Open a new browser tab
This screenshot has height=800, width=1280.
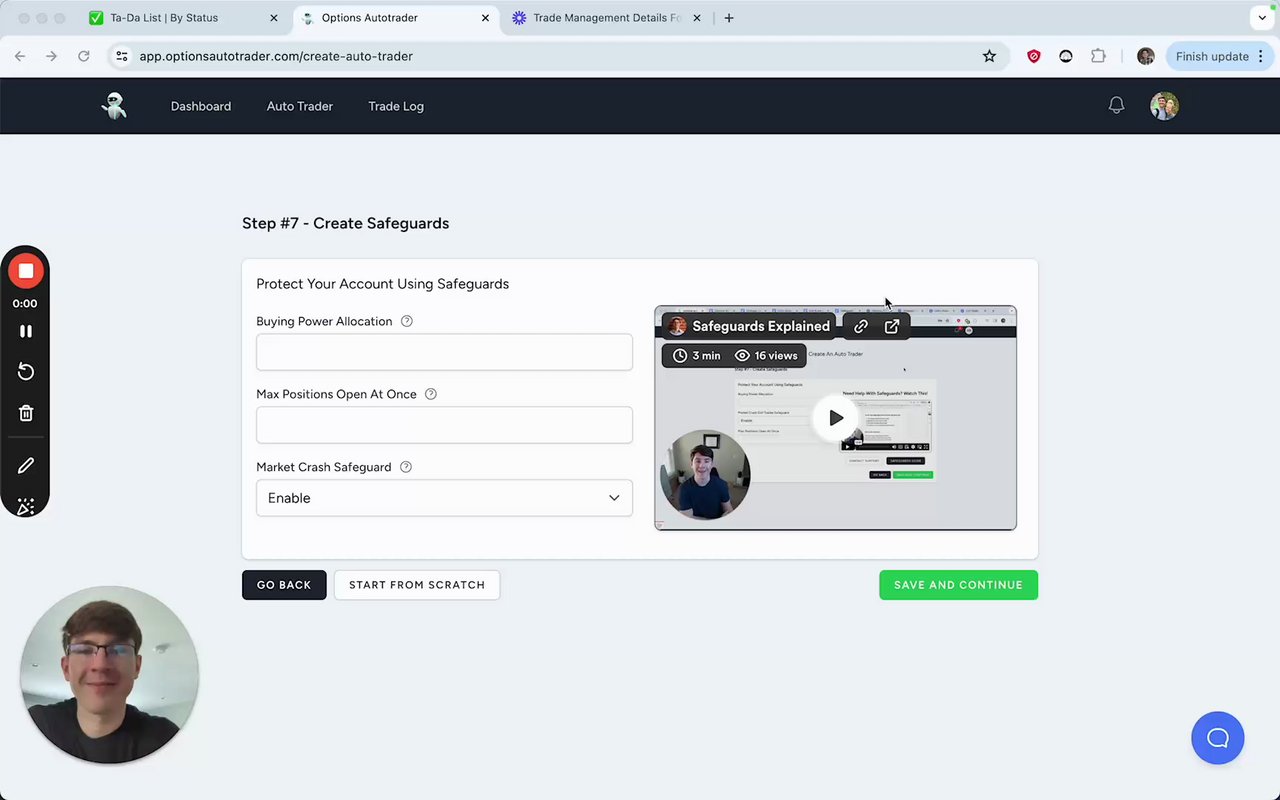pos(729,18)
